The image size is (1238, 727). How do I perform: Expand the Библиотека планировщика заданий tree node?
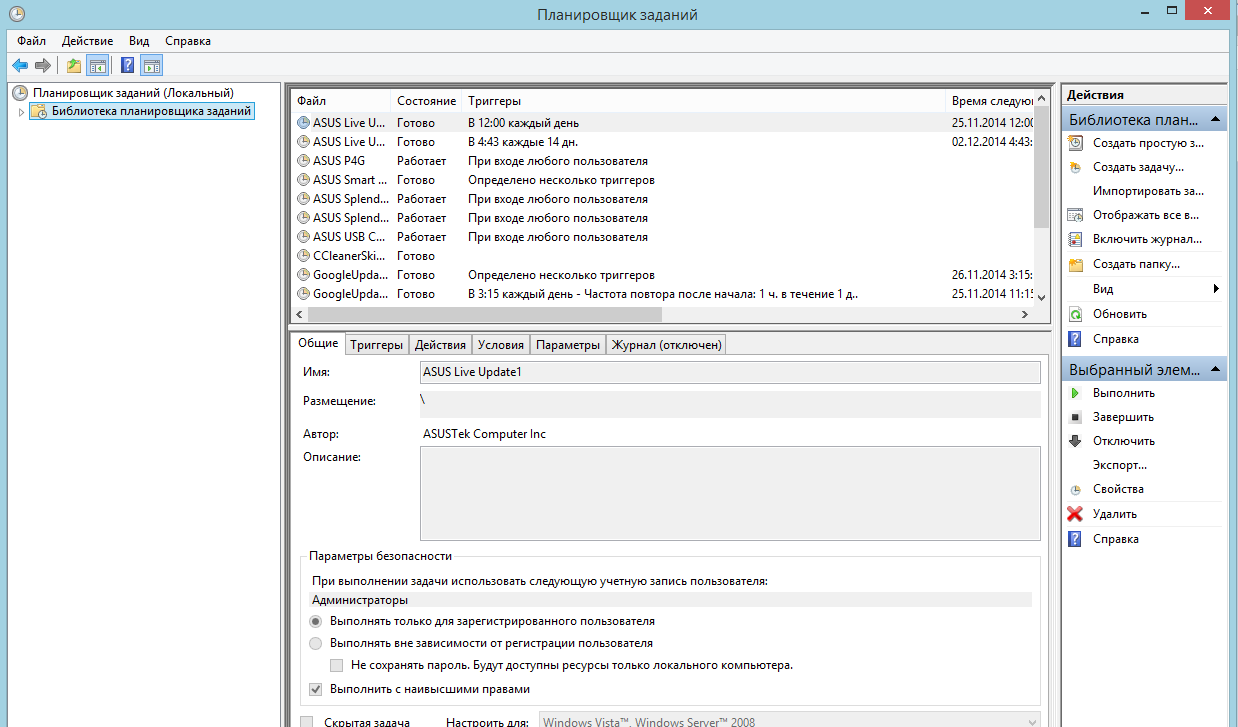coord(19,112)
